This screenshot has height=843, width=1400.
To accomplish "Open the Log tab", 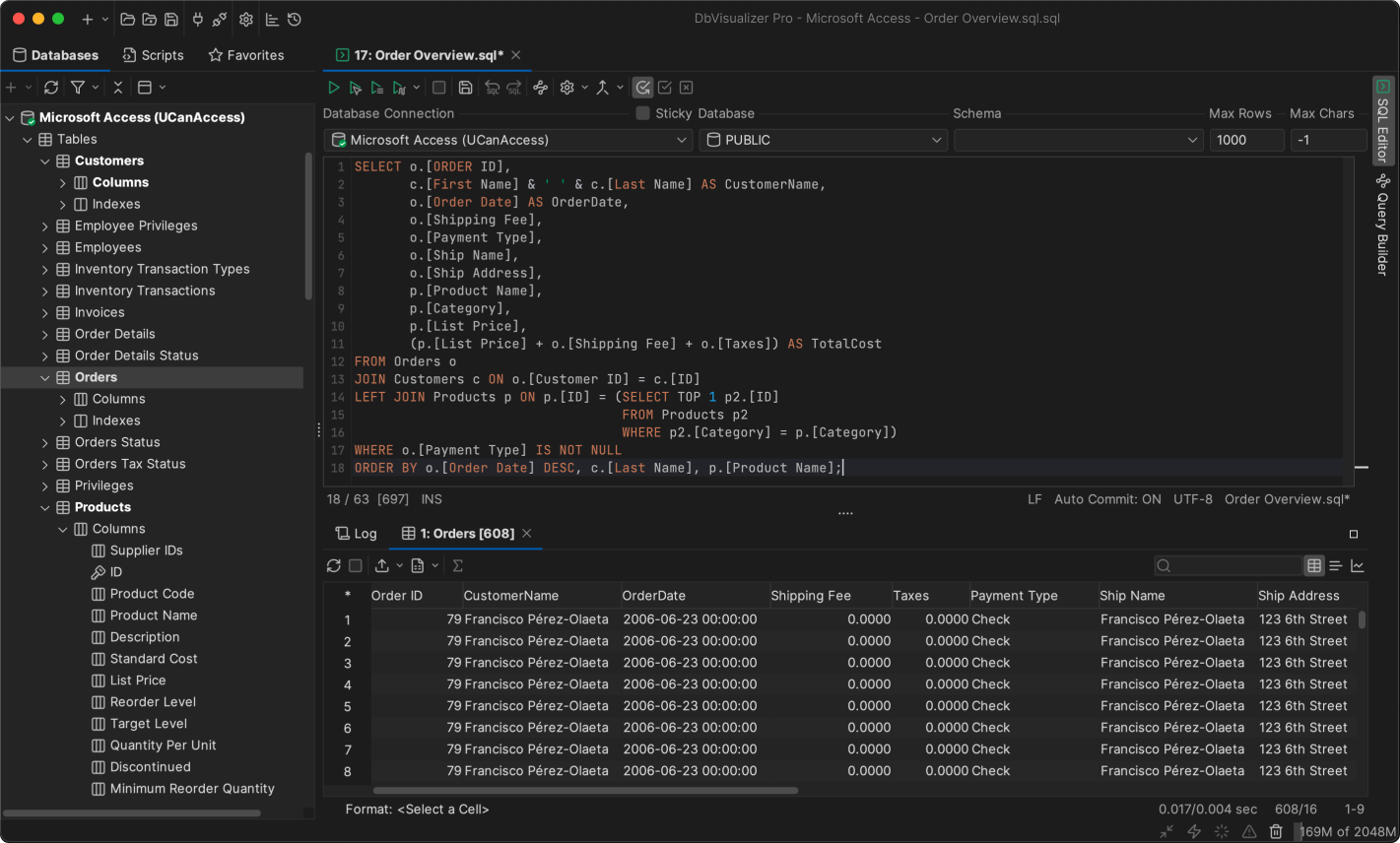I will point(356,534).
